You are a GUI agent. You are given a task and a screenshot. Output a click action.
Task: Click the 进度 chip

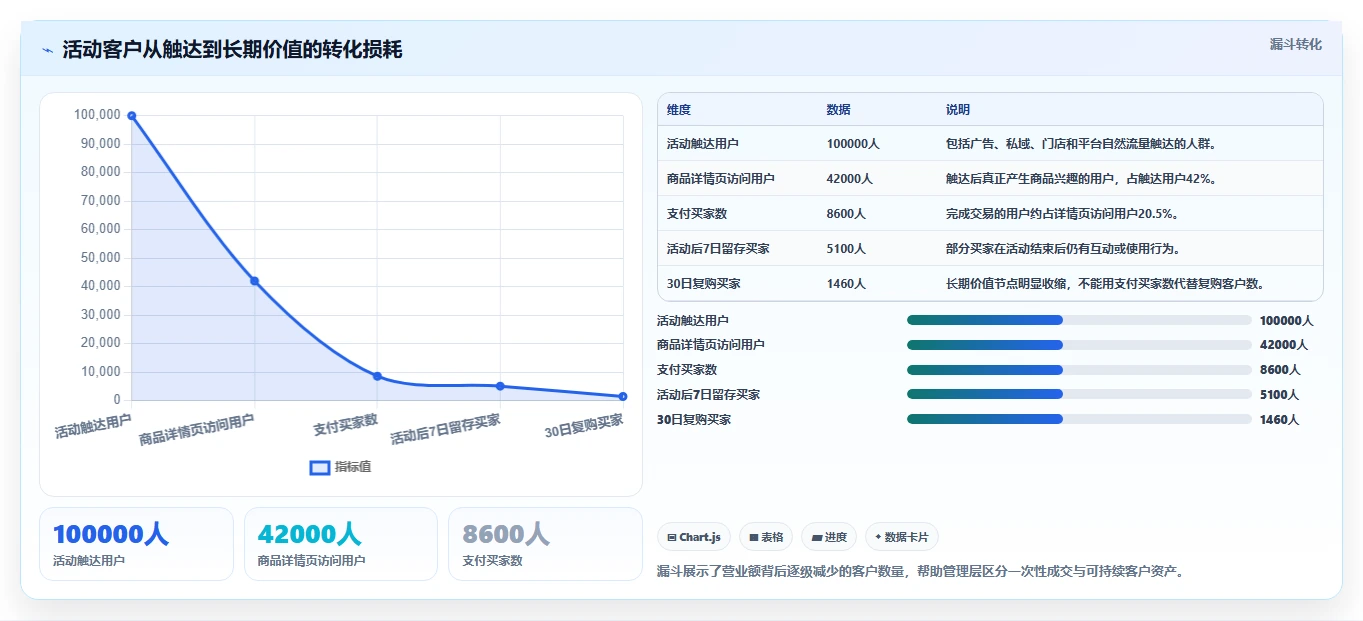pos(829,537)
